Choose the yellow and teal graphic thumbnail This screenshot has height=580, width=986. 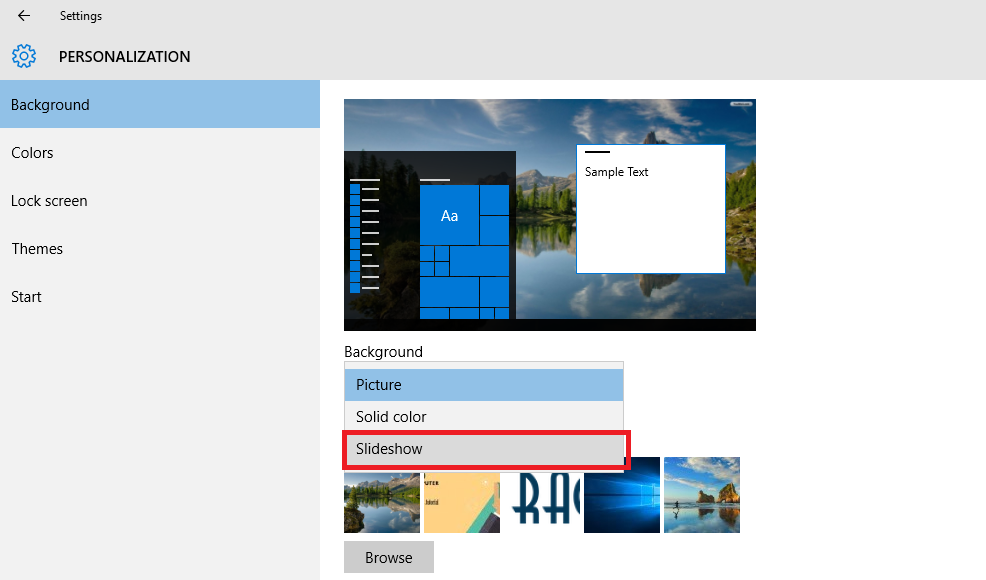click(x=461, y=501)
